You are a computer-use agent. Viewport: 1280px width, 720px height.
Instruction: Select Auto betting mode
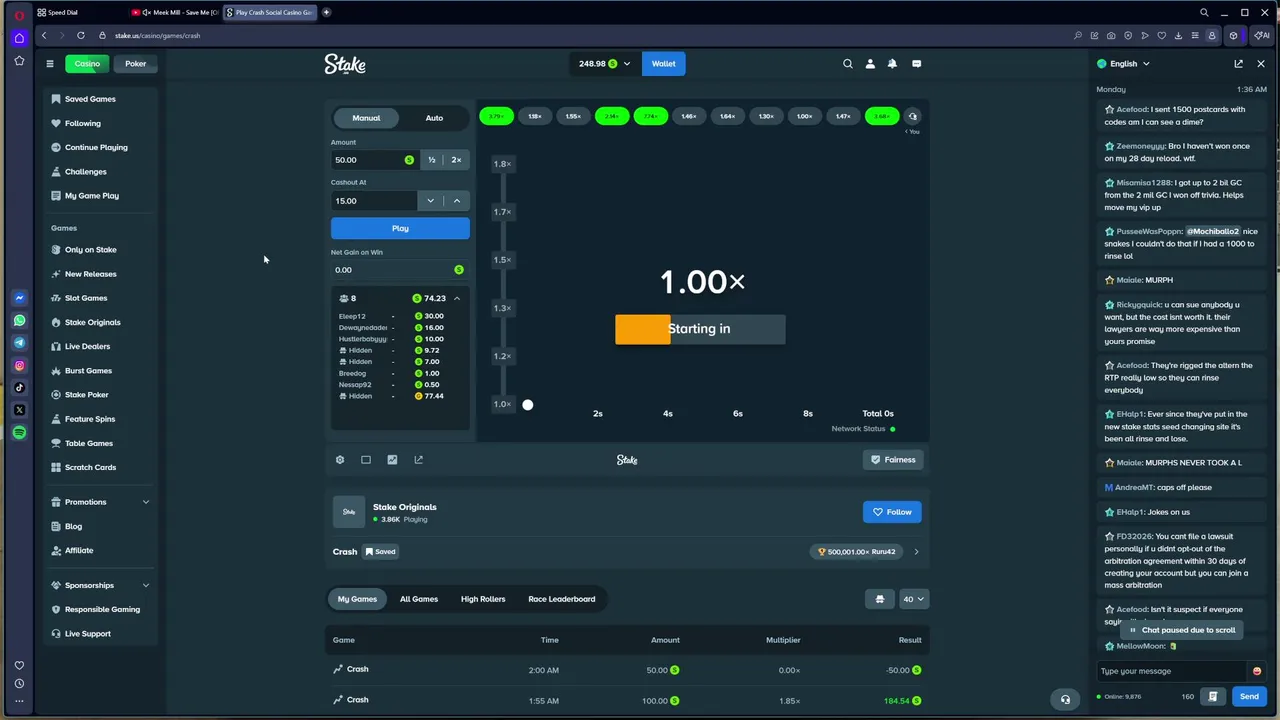pyautogui.click(x=434, y=118)
